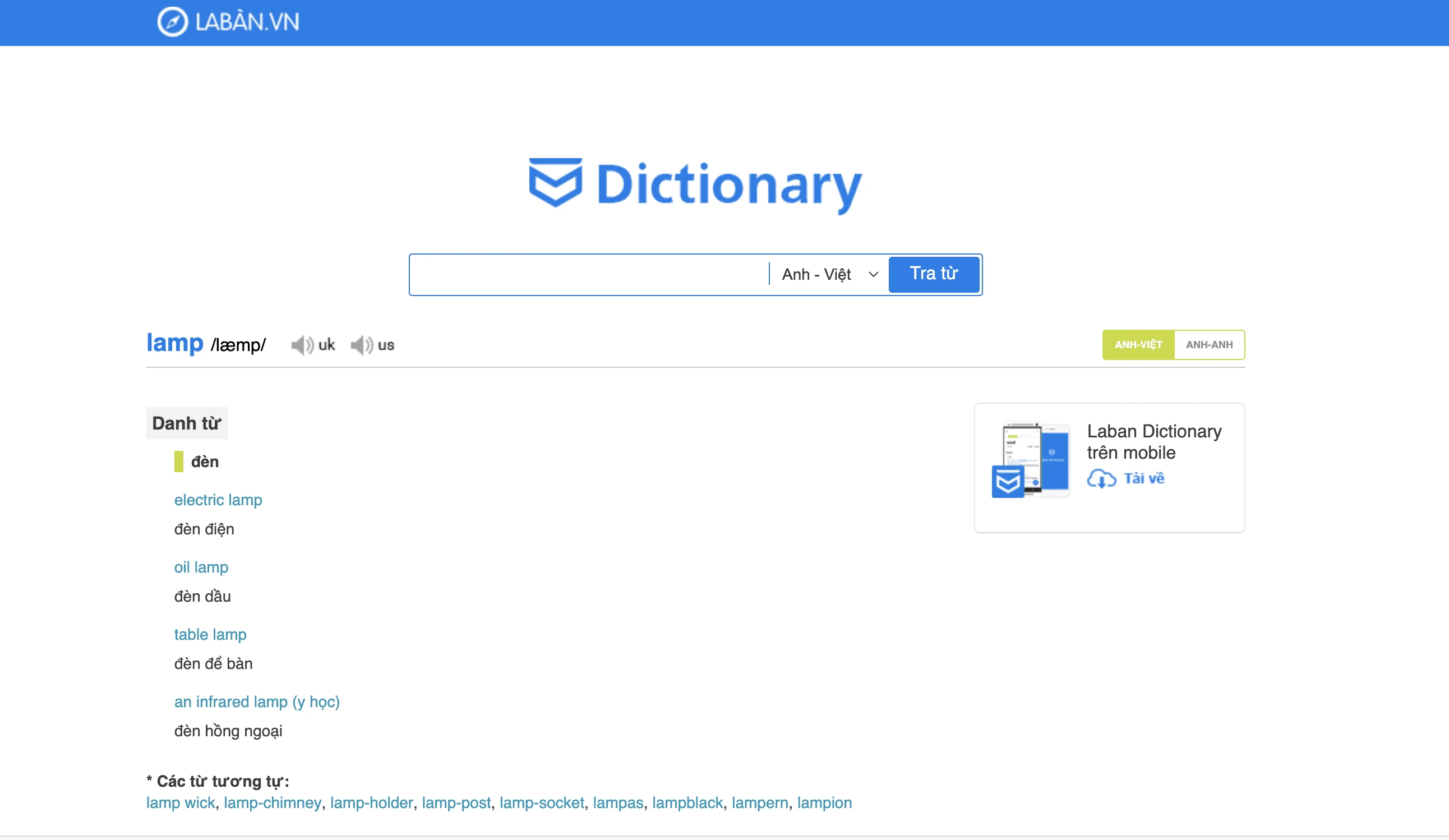Click the mobile app phone thumbnail
1449x840 pixels.
coord(1031,460)
